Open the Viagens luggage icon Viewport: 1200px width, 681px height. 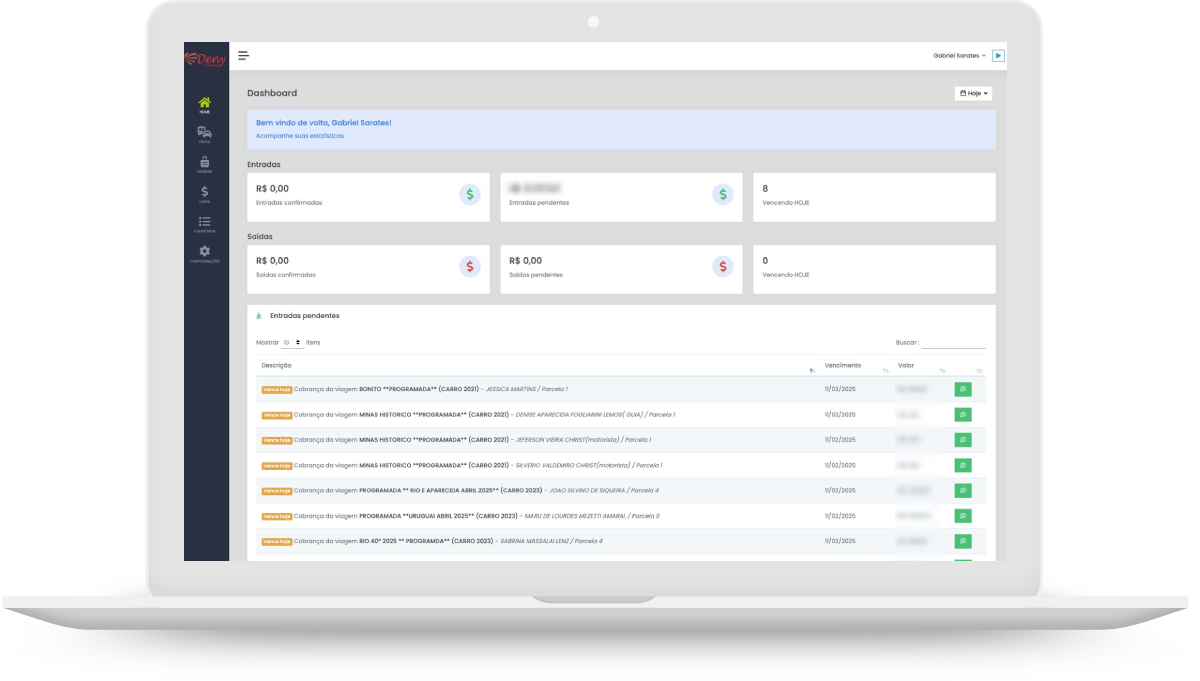tap(205, 163)
